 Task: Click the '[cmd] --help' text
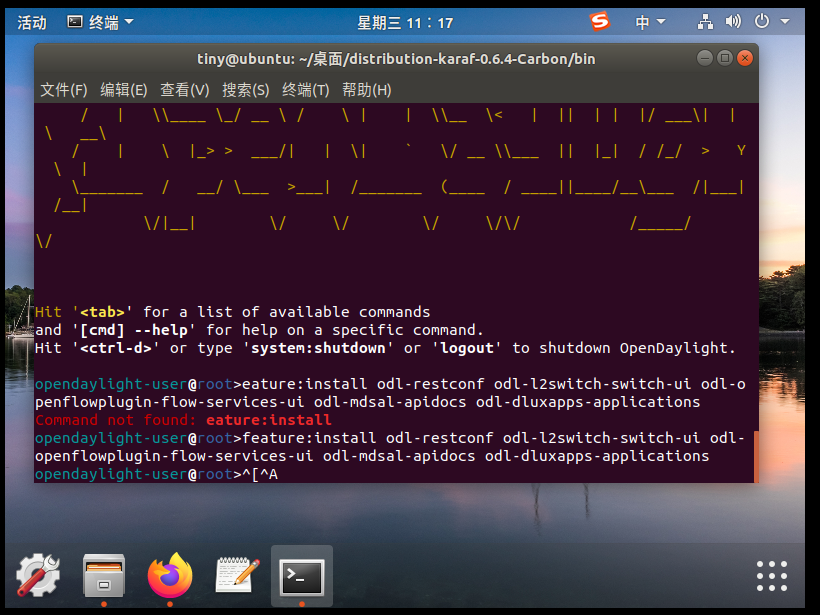(134, 330)
